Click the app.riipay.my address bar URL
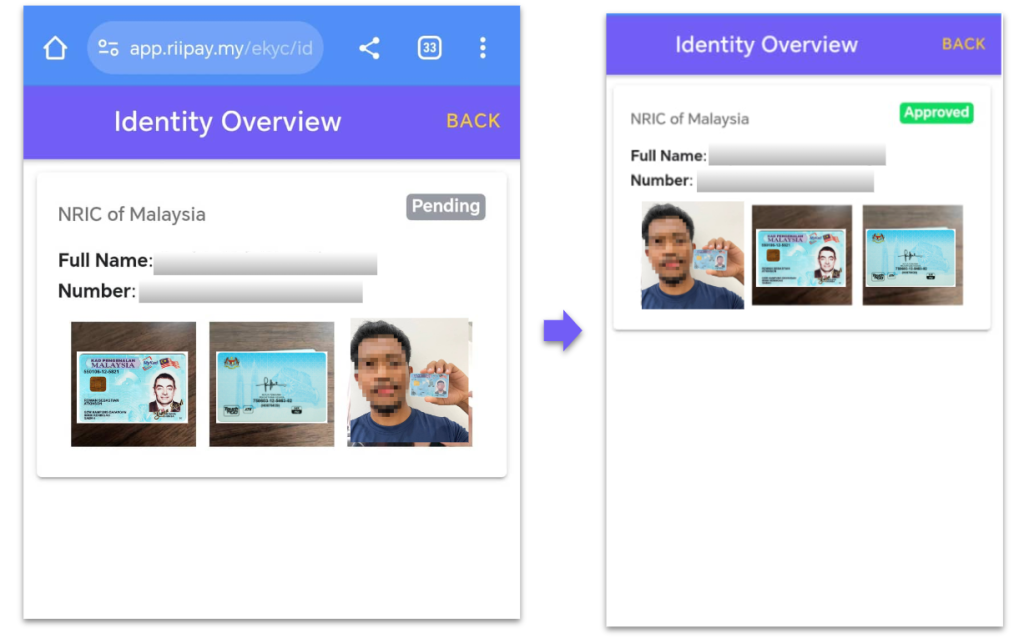The width and height of the screenshot is (1024, 643). [x=220, y=48]
